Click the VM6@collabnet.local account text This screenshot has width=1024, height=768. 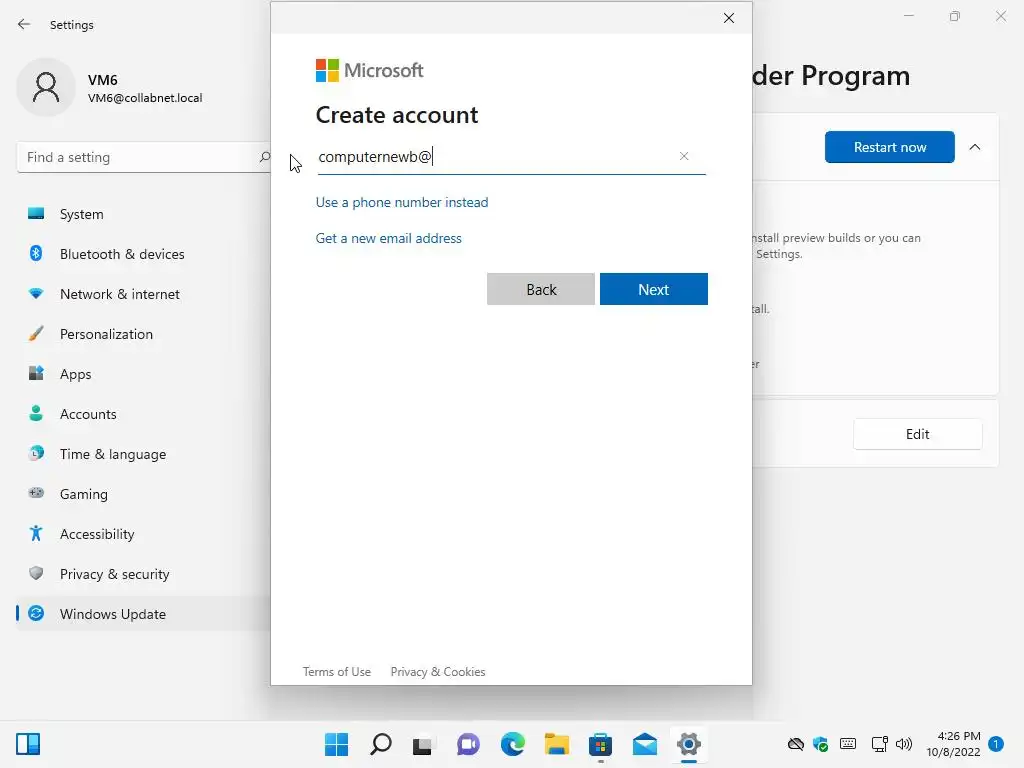pyautogui.click(x=145, y=98)
